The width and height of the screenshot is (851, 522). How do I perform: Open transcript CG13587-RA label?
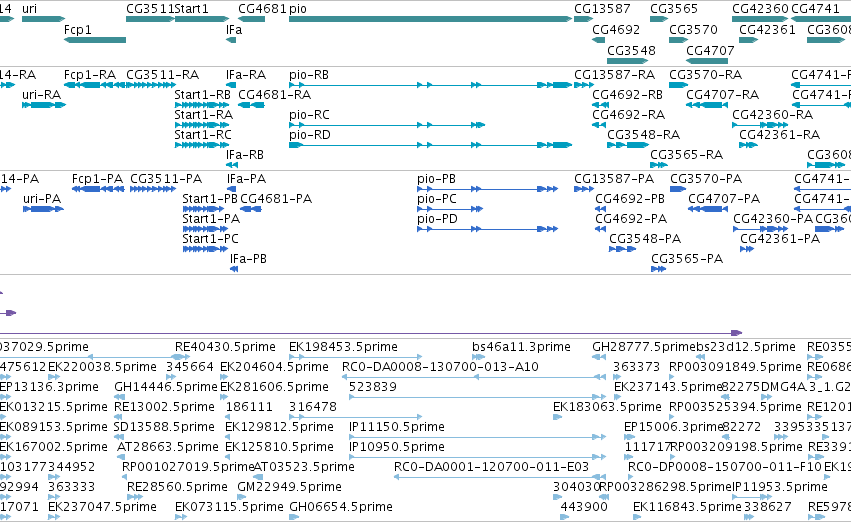(x=614, y=75)
